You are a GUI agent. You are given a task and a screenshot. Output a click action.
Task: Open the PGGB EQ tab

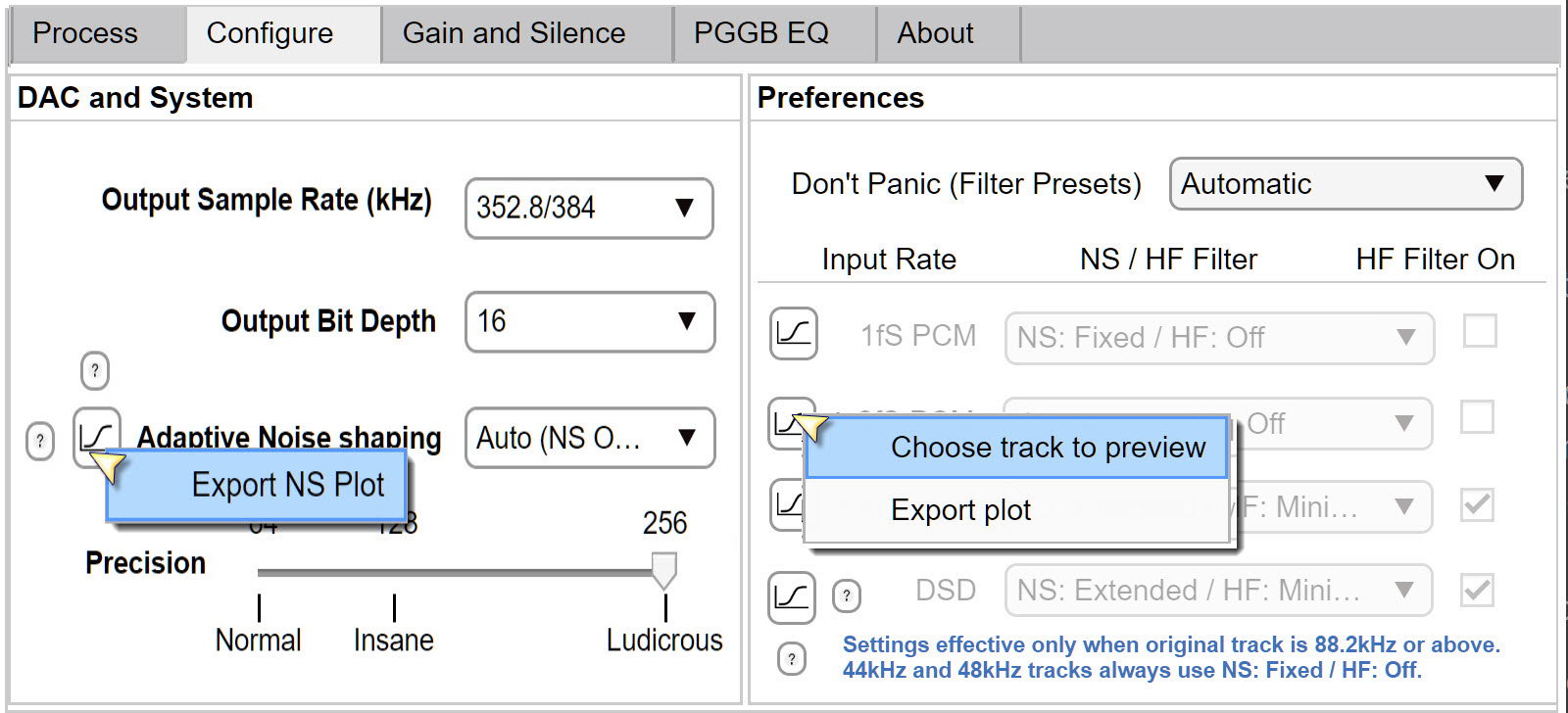coord(761,33)
